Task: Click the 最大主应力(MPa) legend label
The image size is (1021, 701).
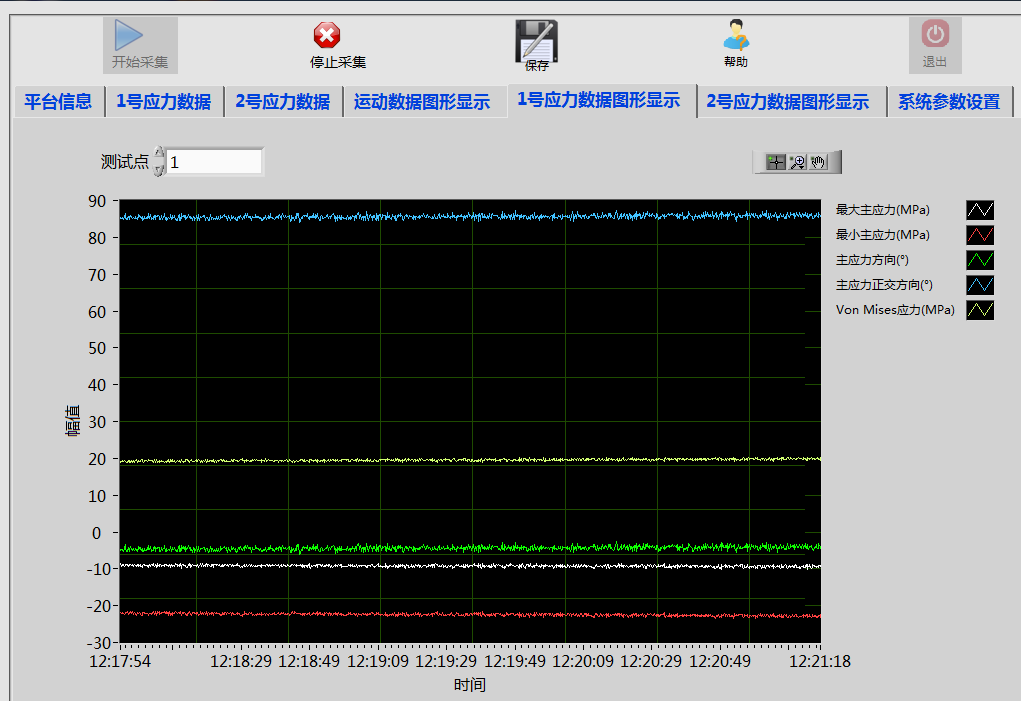Action: [x=882, y=210]
